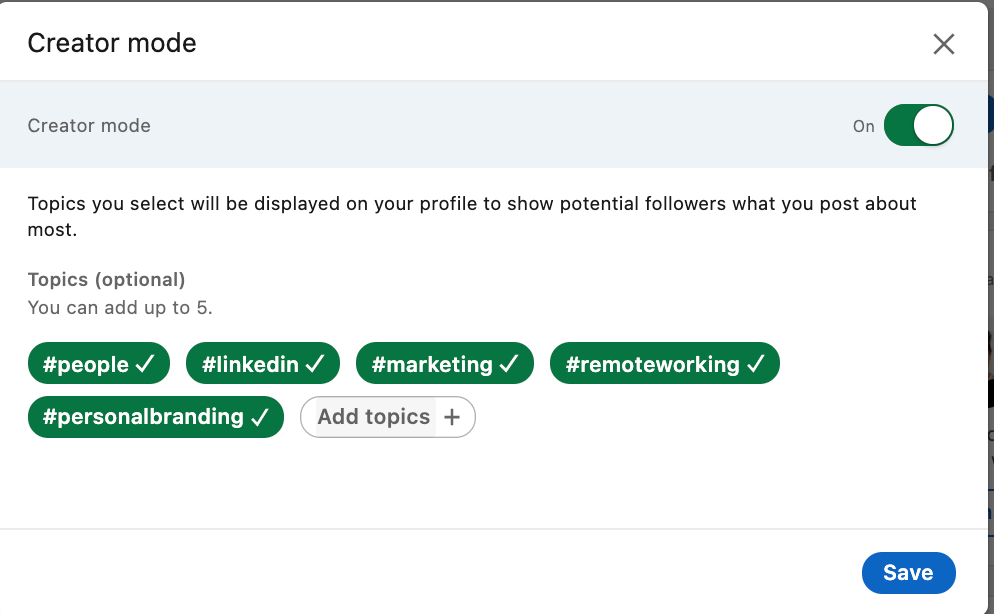The height and width of the screenshot is (614, 994).
Task: Click the topics description paragraph text
Action: tap(471, 204)
